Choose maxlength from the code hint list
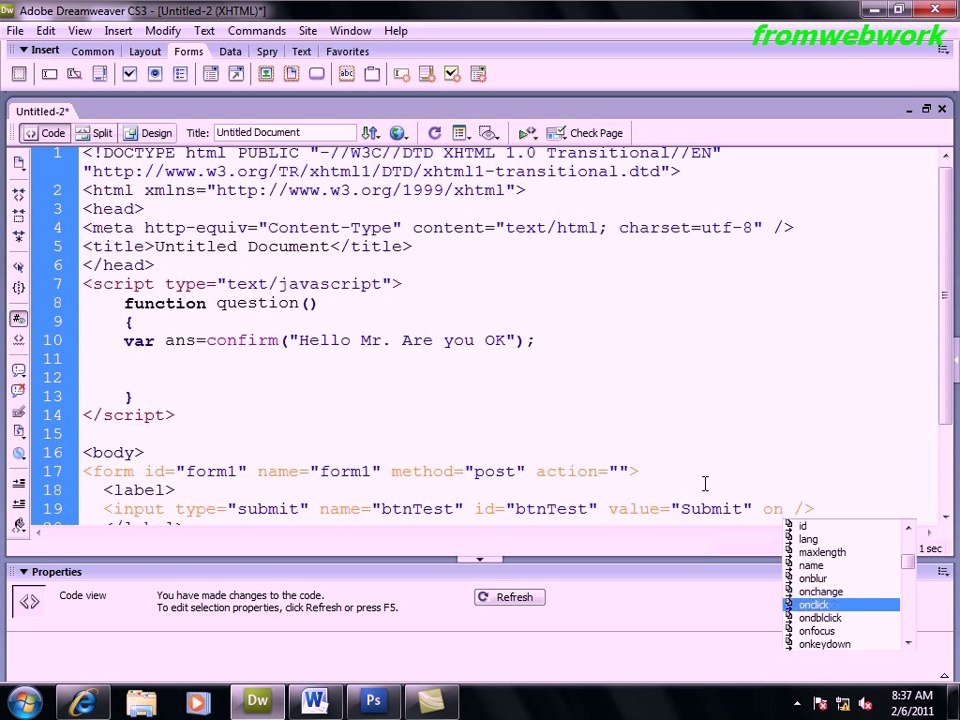The width and height of the screenshot is (960, 720). pos(842,552)
